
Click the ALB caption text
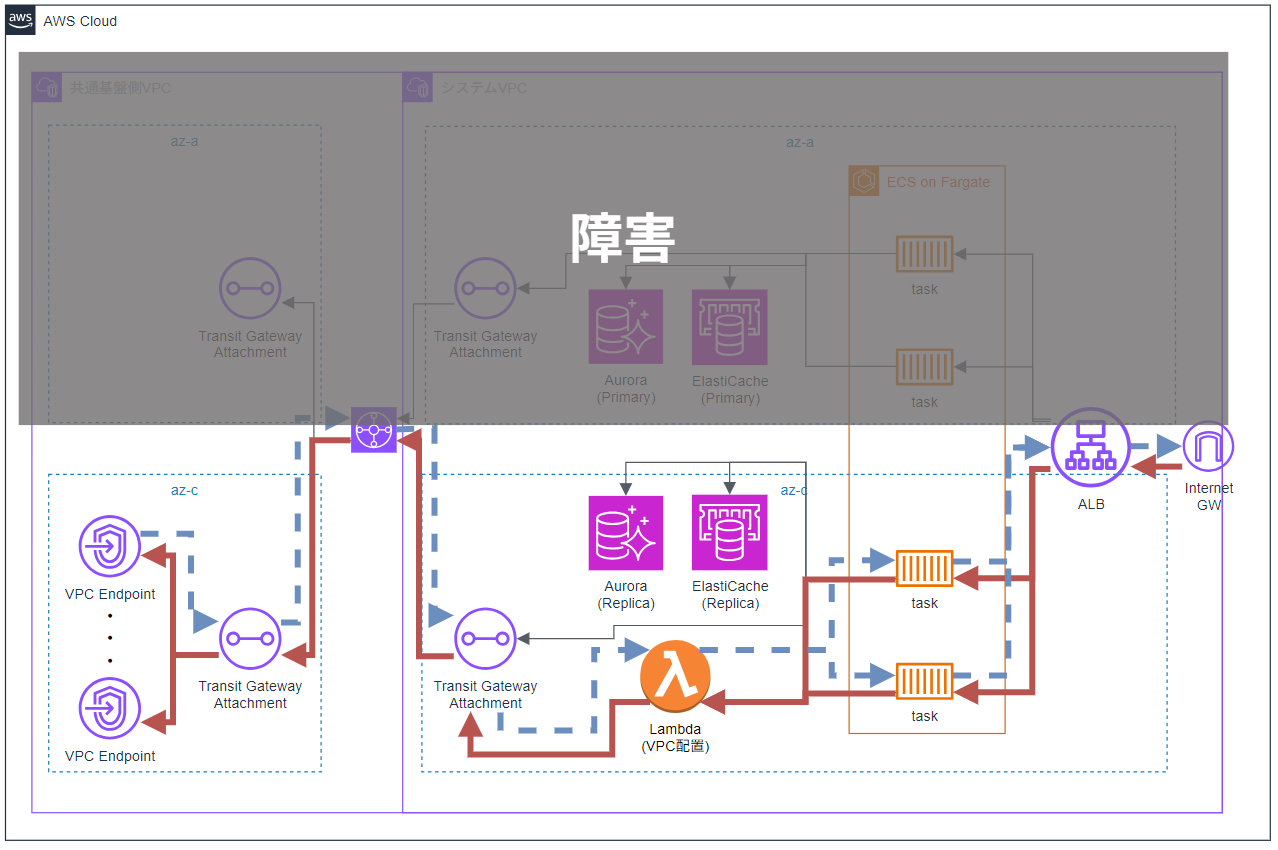pyautogui.click(x=1091, y=504)
